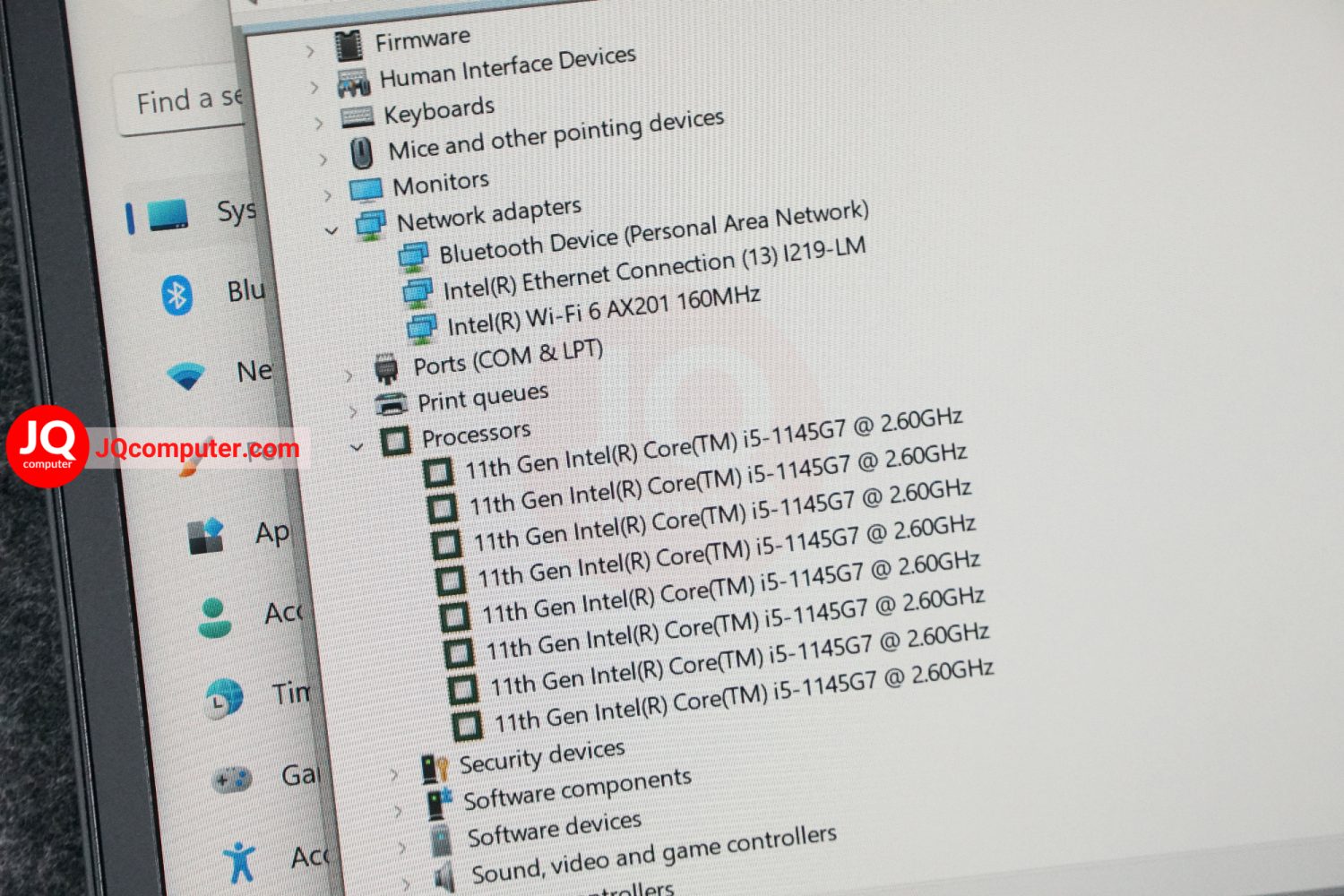Open Gaming settings via the controller icon

(232, 779)
